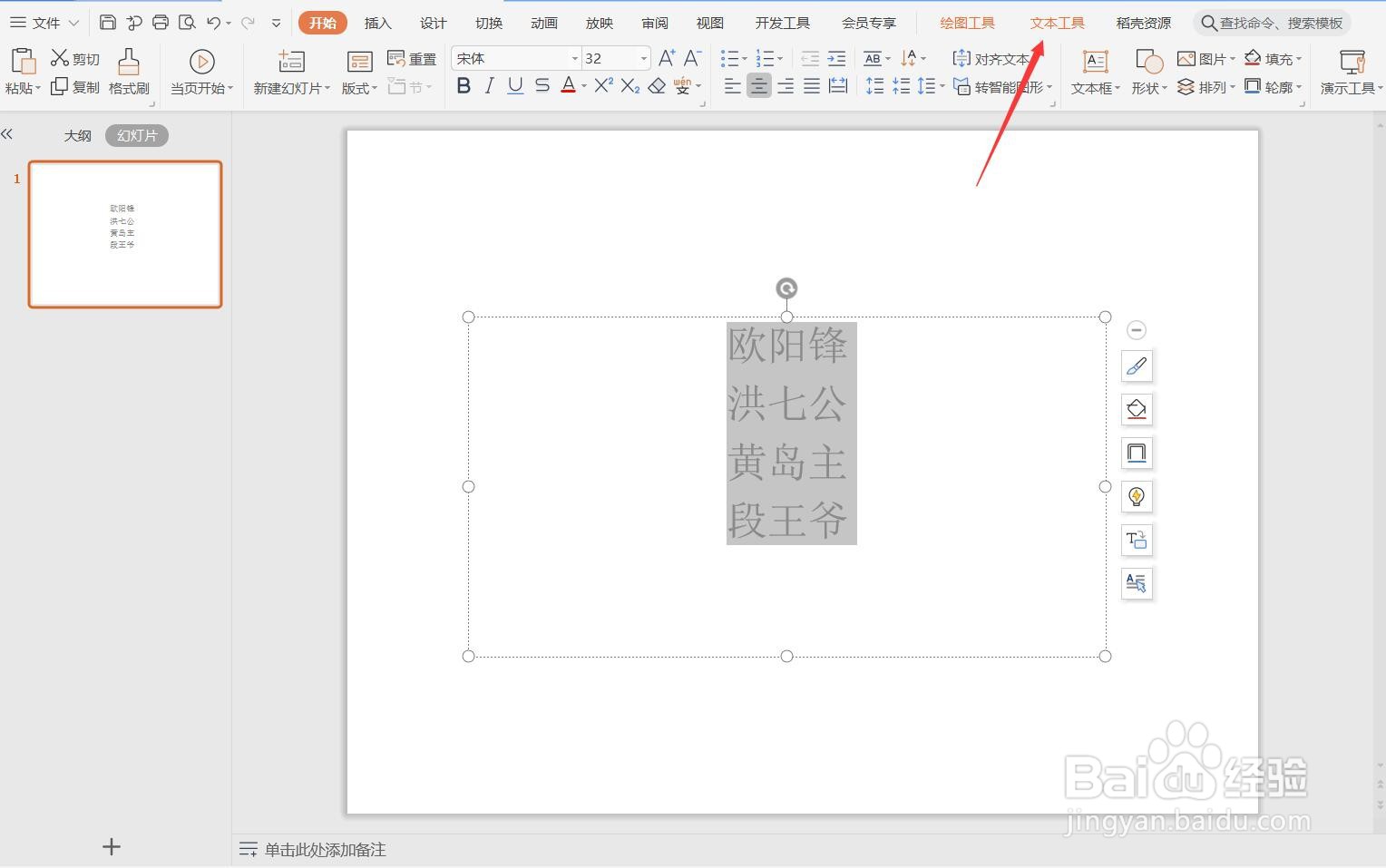Screen dimensions: 1386x868
Task: Toggle Justify alignment for text
Action: tap(812, 86)
